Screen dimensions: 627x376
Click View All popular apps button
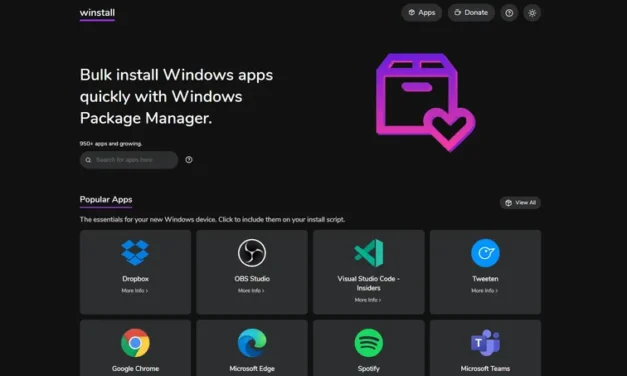[520, 203]
